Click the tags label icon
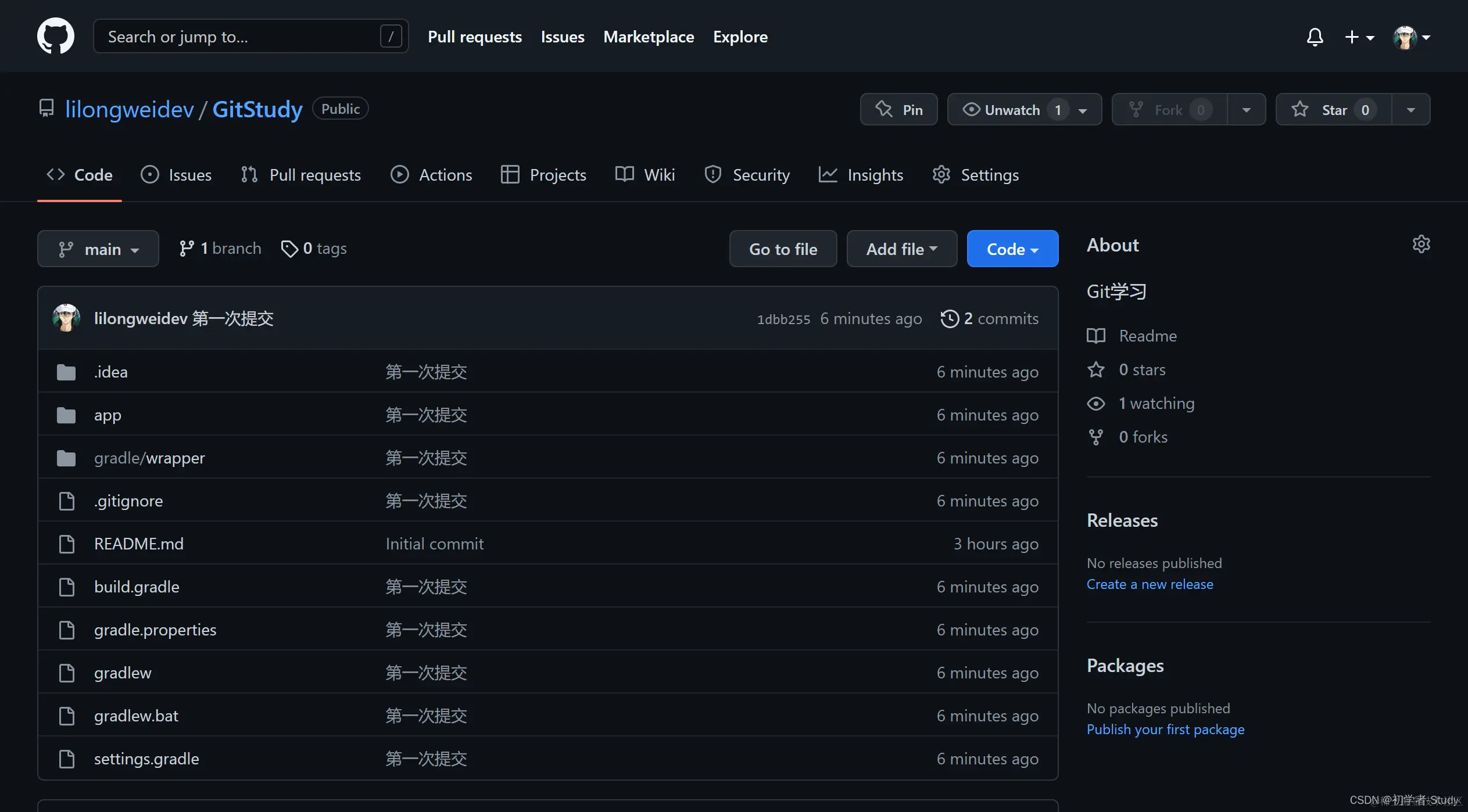The width and height of the screenshot is (1468, 812). click(x=289, y=249)
